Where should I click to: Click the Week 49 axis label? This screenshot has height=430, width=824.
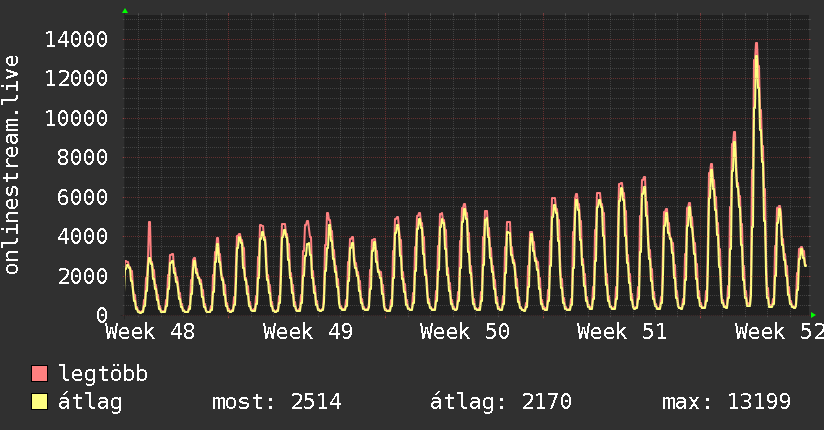pyautogui.click(x=308, y=332)
